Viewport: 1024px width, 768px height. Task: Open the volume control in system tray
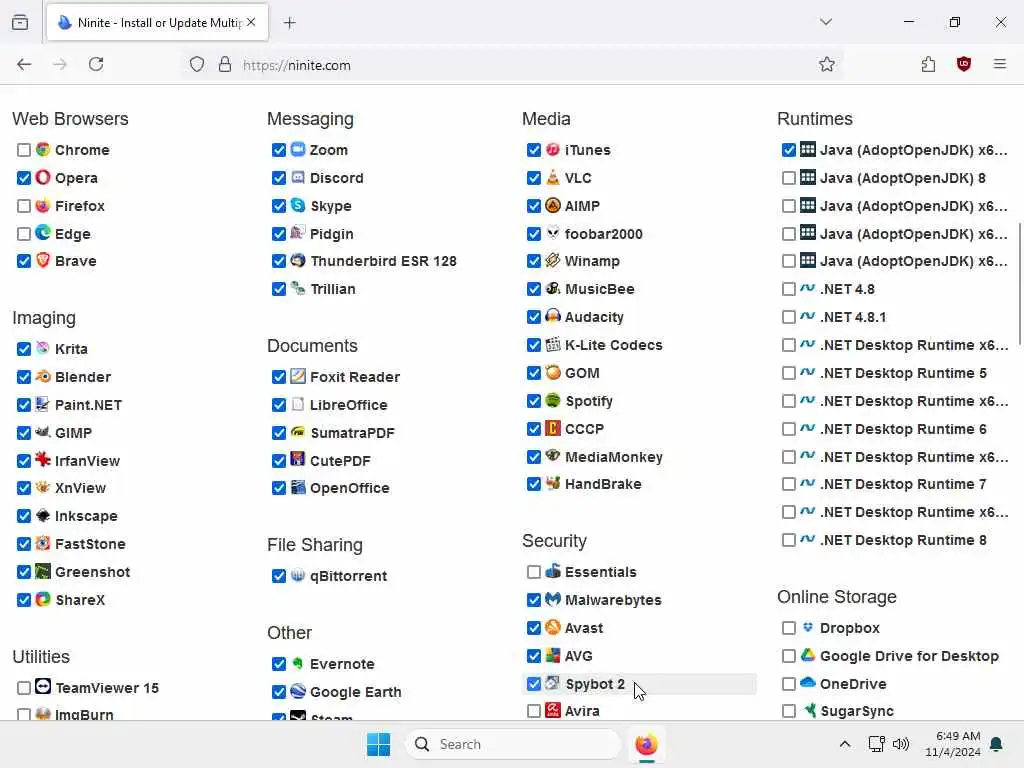901,744
